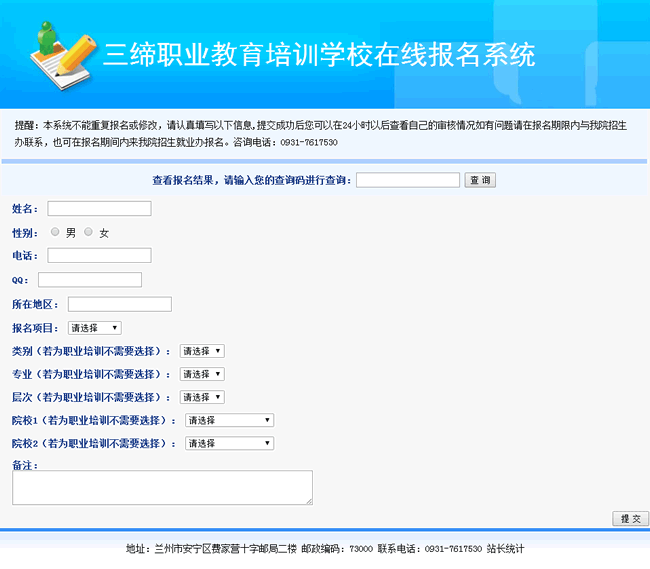This screenshot has height=569, width=650.
Task: Focus the 姓名 text field
Action: (99, 208)
